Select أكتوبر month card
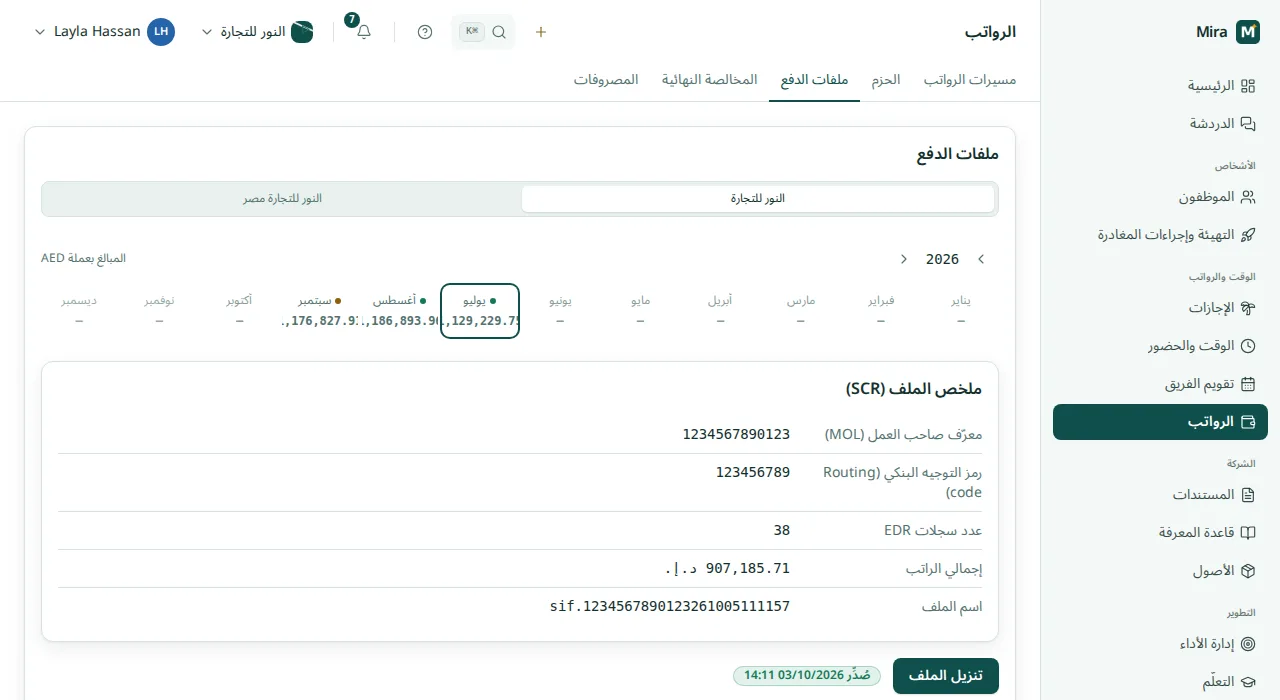The height and width of the screenshot is (700, 1280). click(x=240, y=311)
